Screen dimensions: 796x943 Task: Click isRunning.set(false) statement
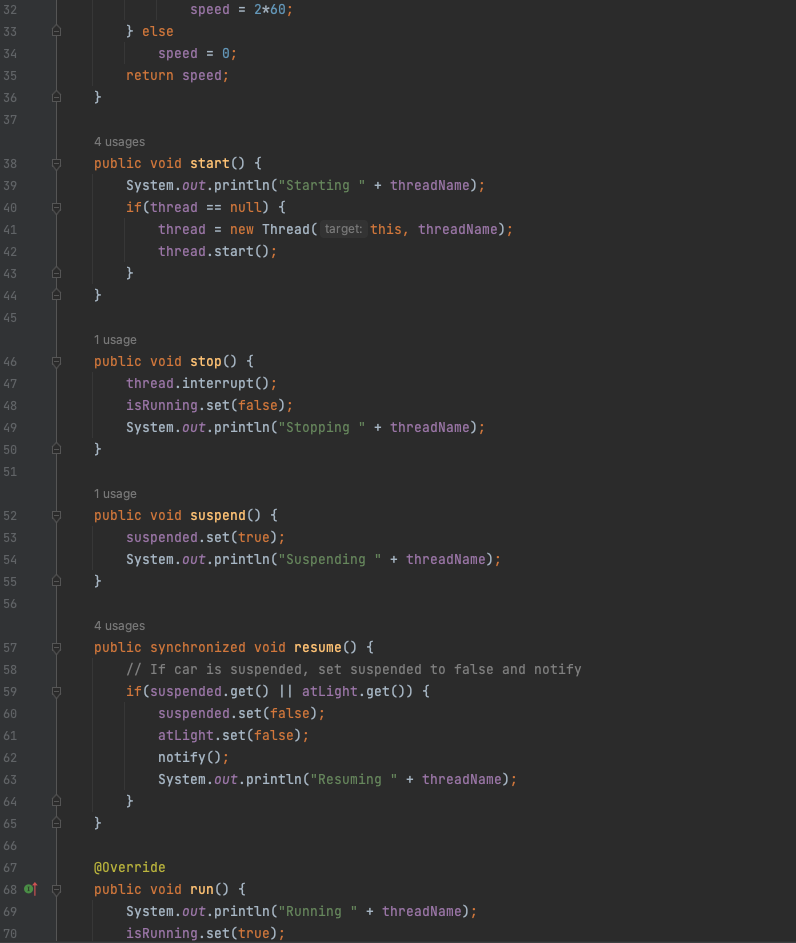(209, 405)
